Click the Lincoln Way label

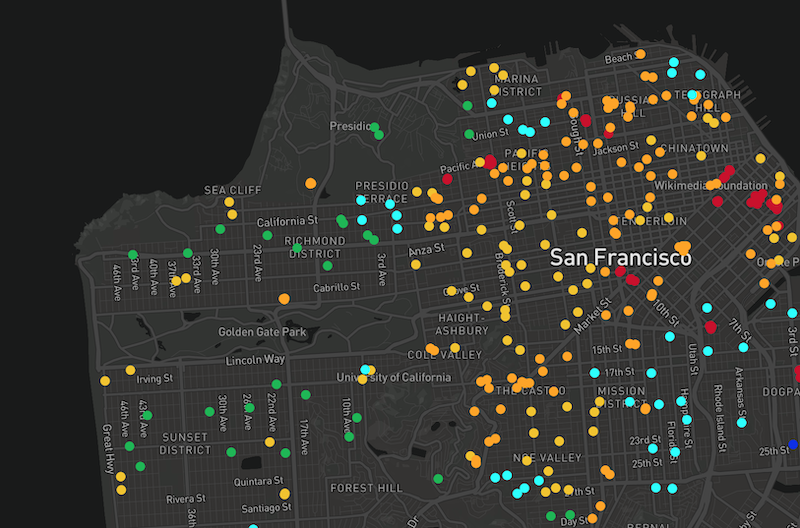click(x=255, y=360)
